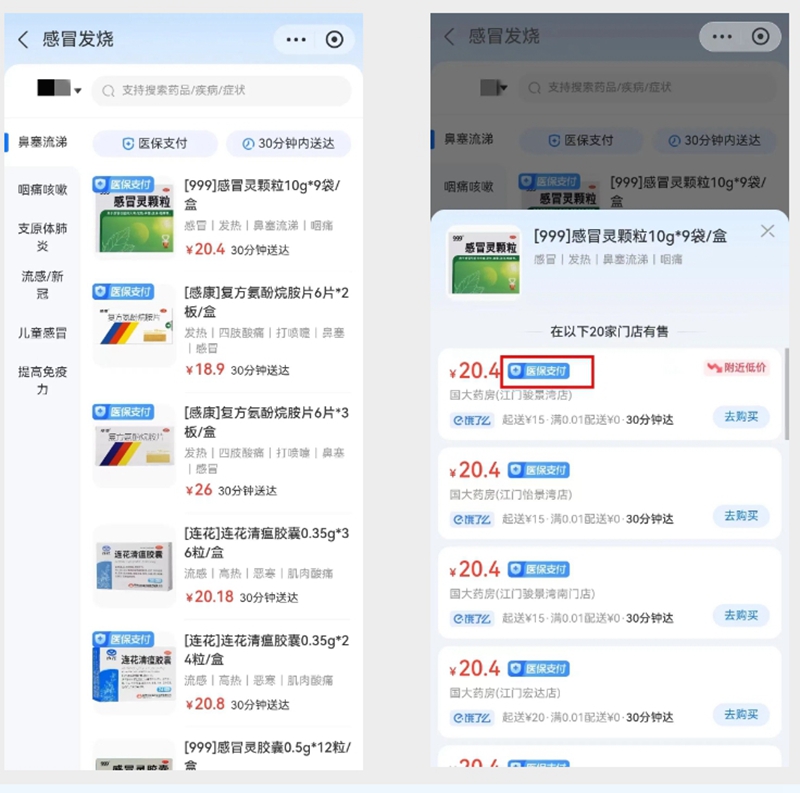This screenshot has height=793, width=800.
Task: Tap 饿了么 logo on 骏景湾南门店 card
Action: coord(471,619)
